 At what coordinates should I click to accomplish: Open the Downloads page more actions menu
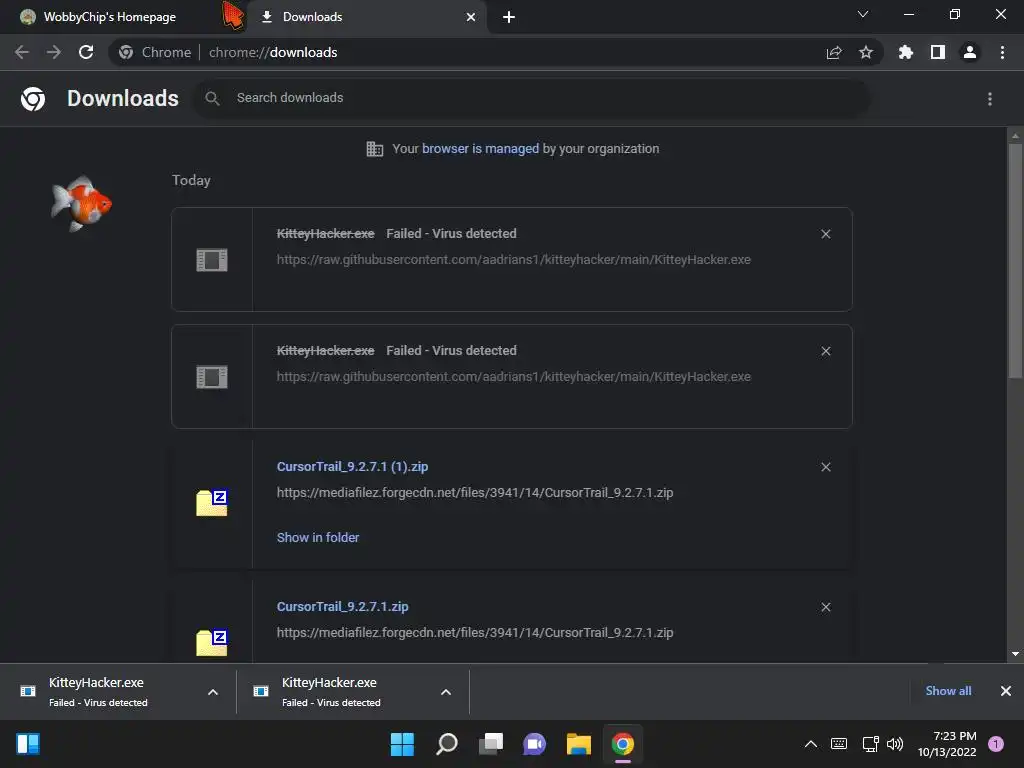click(990, 99)
